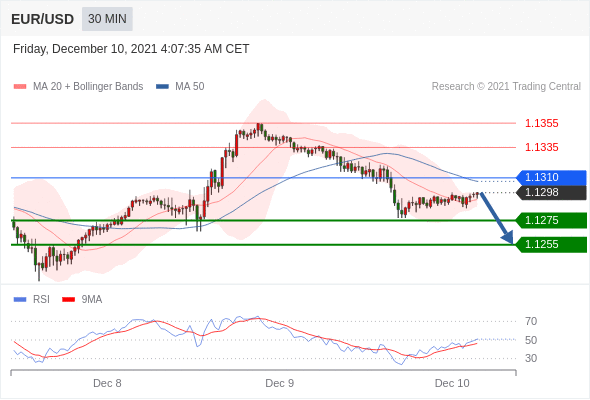The height and width of the screenshot is (400, 590).
Task: Click the Dec 9 date marker
Action: pos(280,383)
